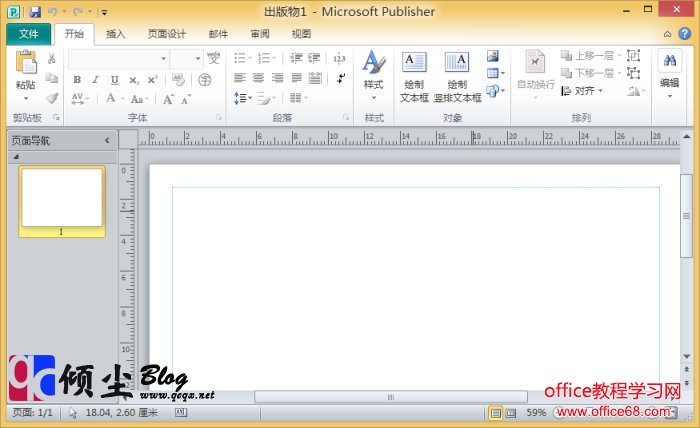The width and height of the screenshot is (700, 428).
Task: Click the Save icon in quick access toolbar
Action: 35,12
